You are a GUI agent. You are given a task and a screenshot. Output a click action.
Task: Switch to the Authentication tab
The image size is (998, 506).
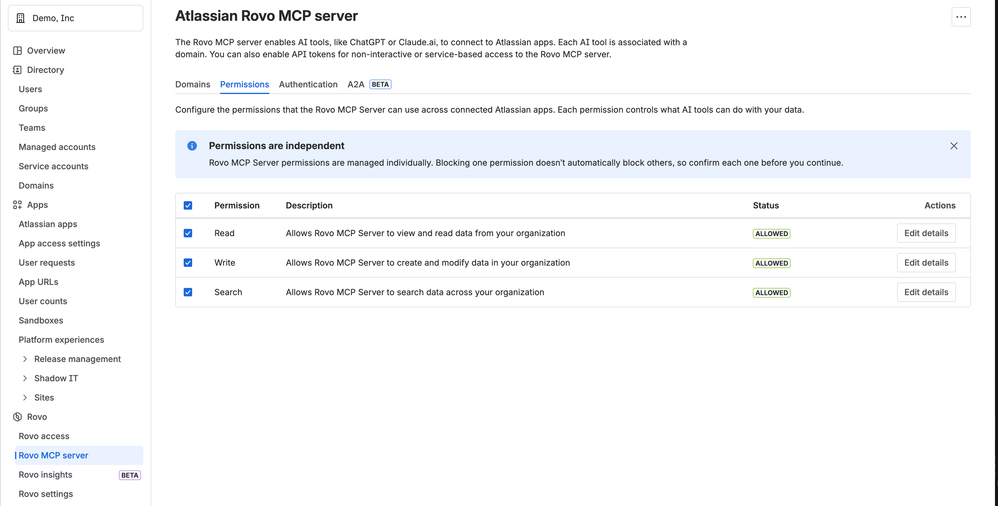pyautogui.click(x=308, y=85)
